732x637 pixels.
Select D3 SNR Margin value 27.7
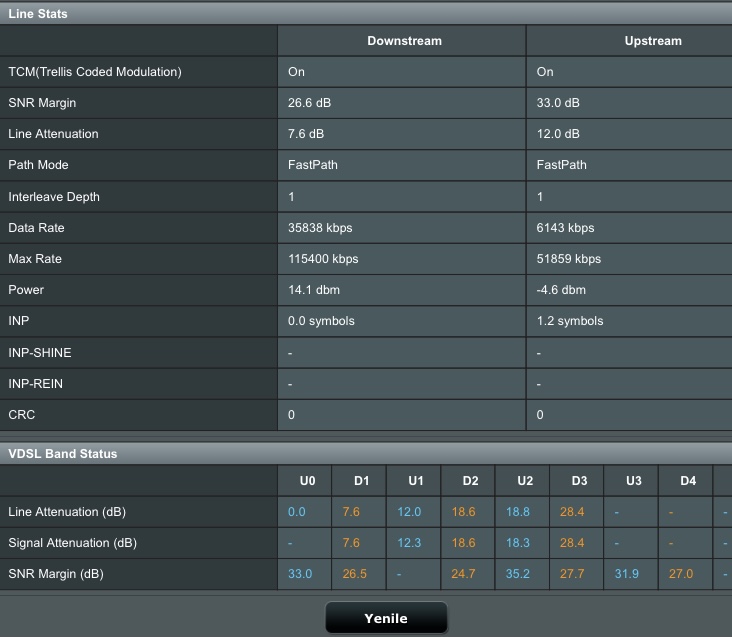(572, 574)
